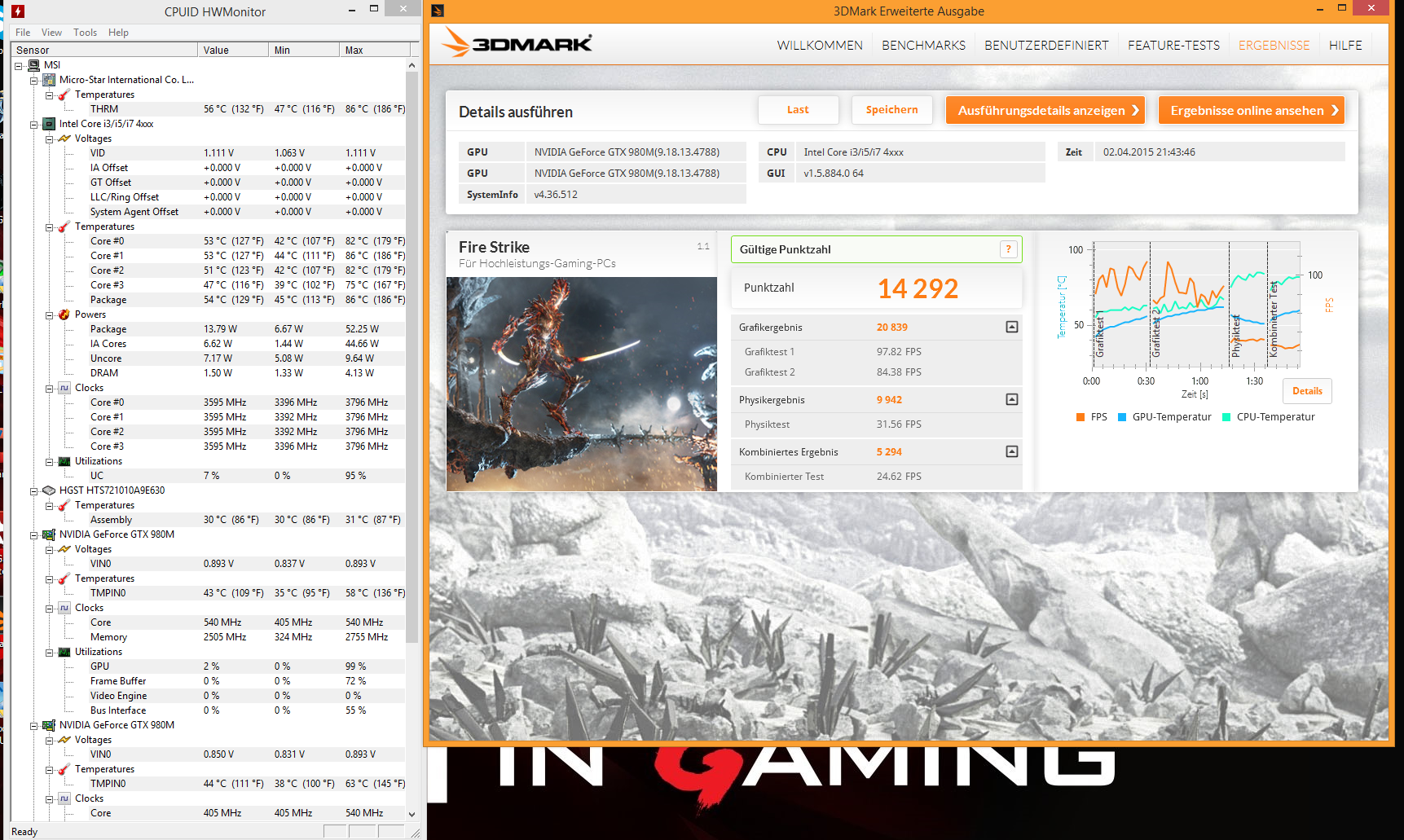Click Ergebnisse online ansehen button
This screenshot has height=840, width=1404.
(1251, 110)
